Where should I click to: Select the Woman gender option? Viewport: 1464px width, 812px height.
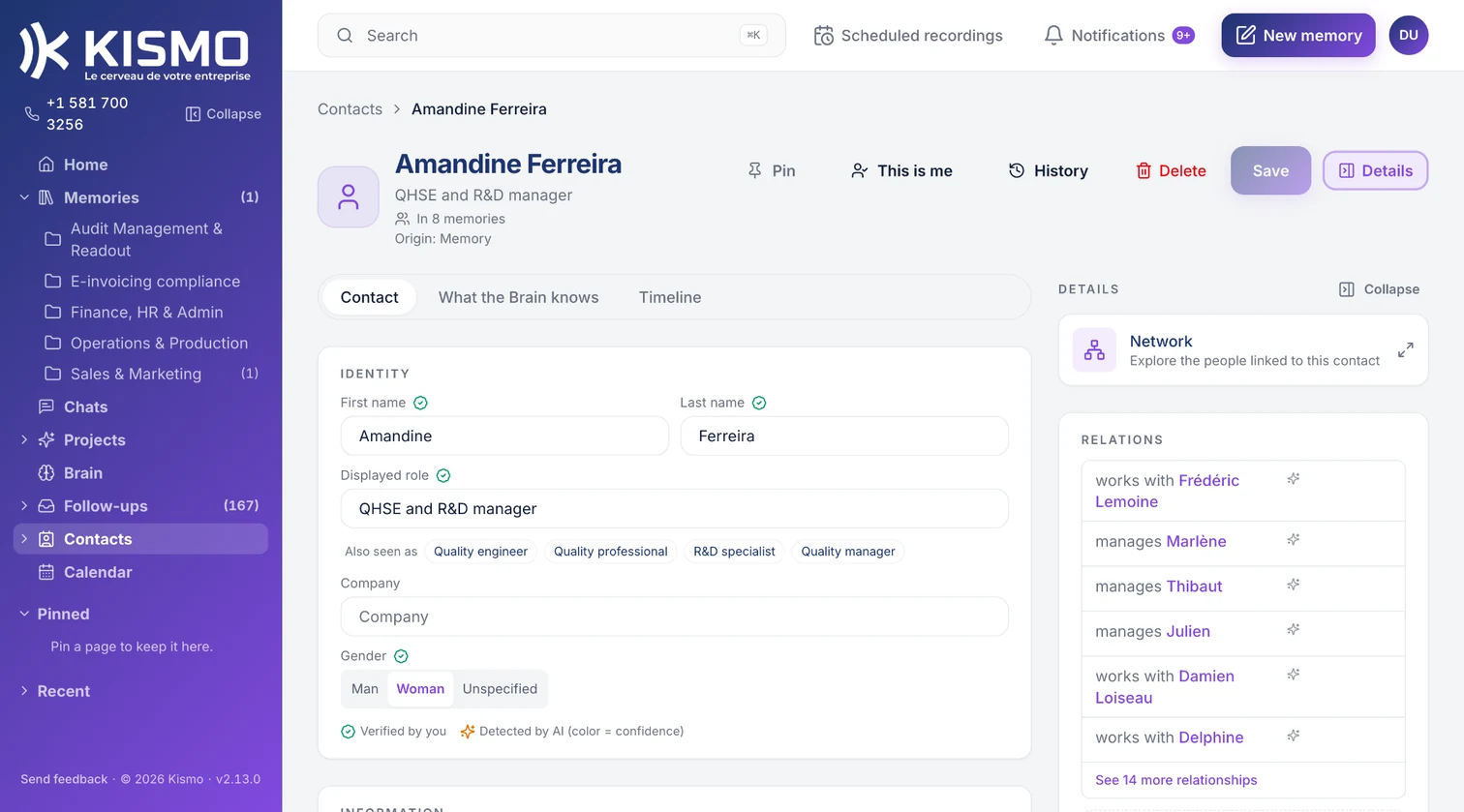coord(420,689)
